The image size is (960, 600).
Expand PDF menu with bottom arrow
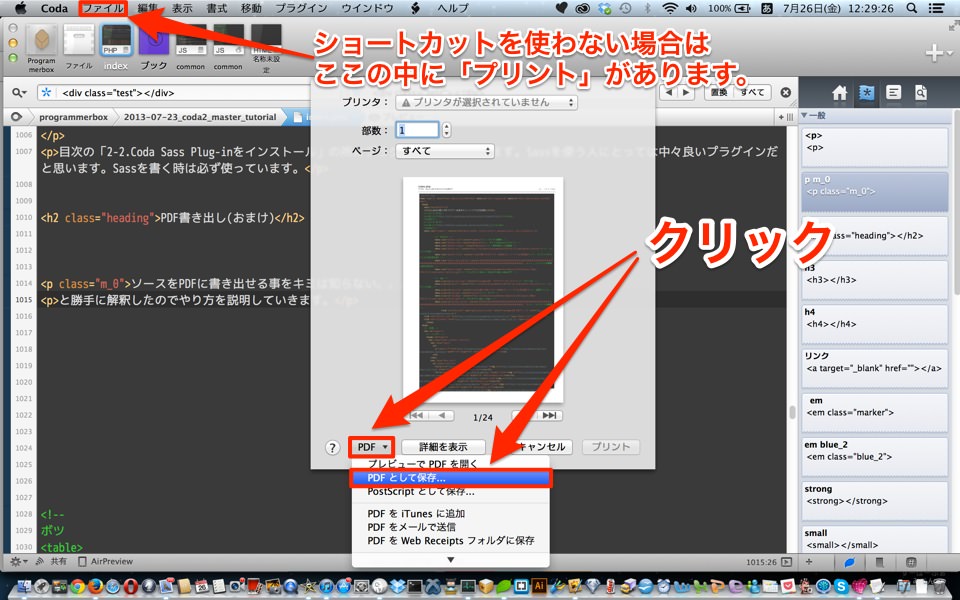coord(451,560)
